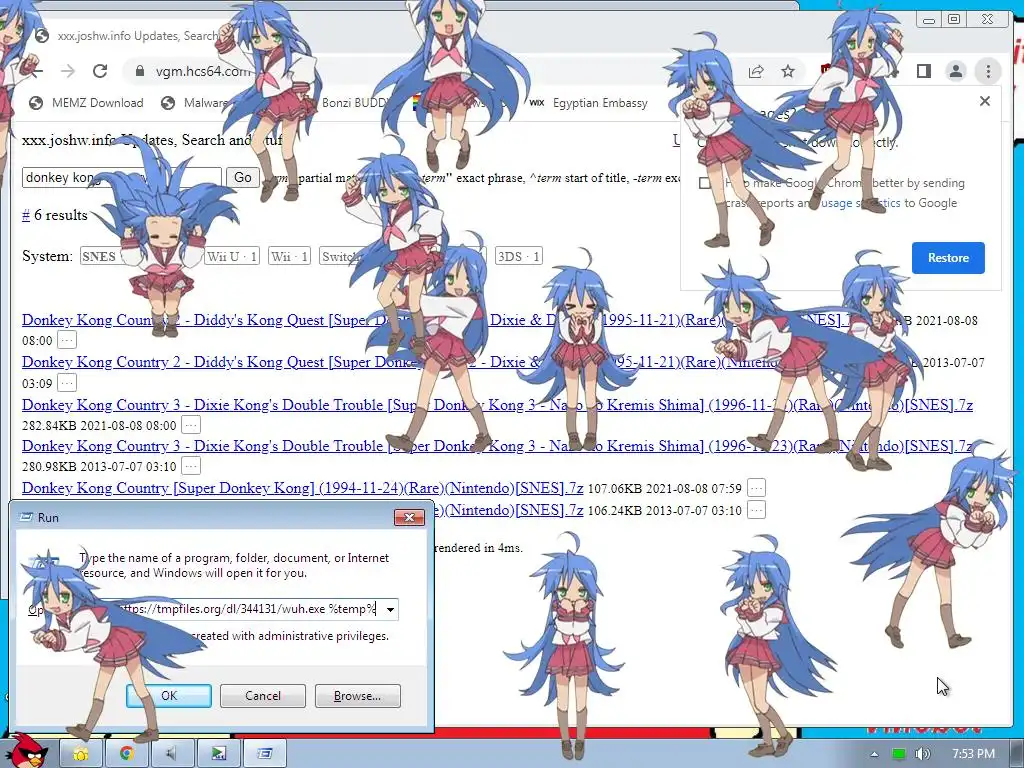Close the Run dialog with red X
This screenshot has width=1024, height=768.
[x=409, y=518]
